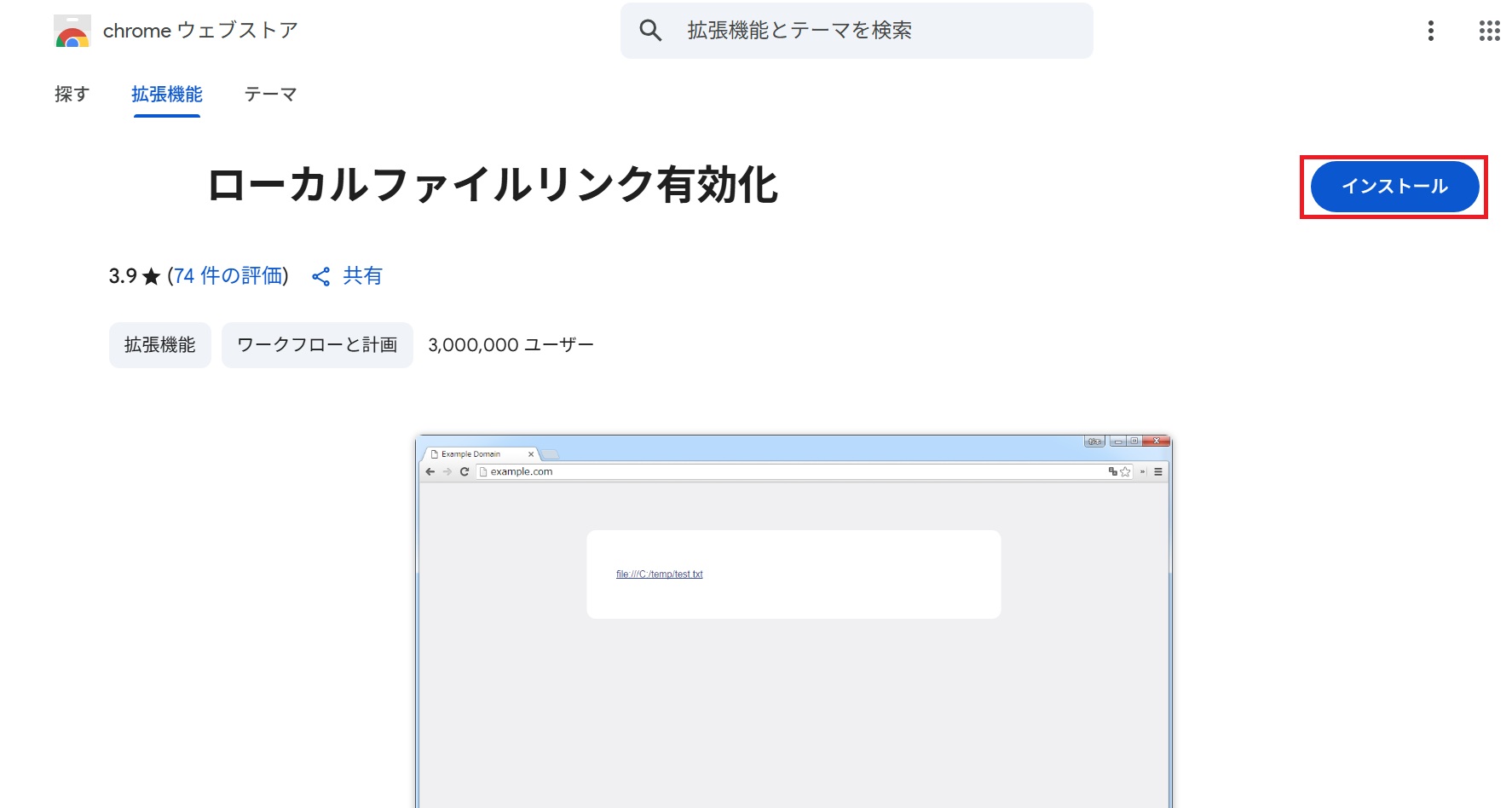Switch to the 探す tab
The width and height of the screenshot is (1512, 808).
point(72,94)
